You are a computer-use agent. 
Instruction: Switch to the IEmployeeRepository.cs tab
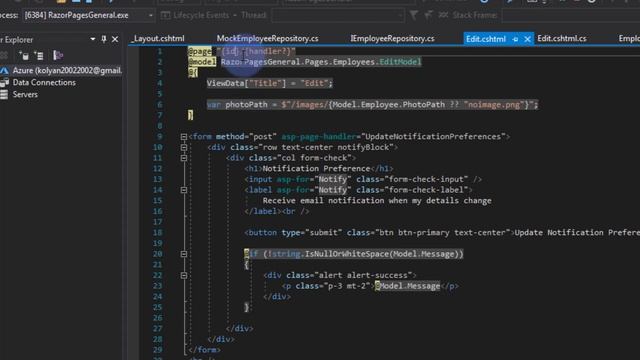(392, 38)
